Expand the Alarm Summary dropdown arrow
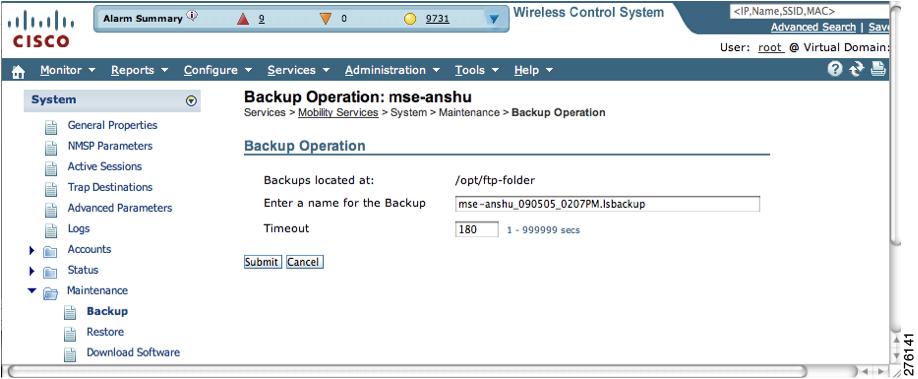The height and width of the screenshot is (379, 918). 494,19
